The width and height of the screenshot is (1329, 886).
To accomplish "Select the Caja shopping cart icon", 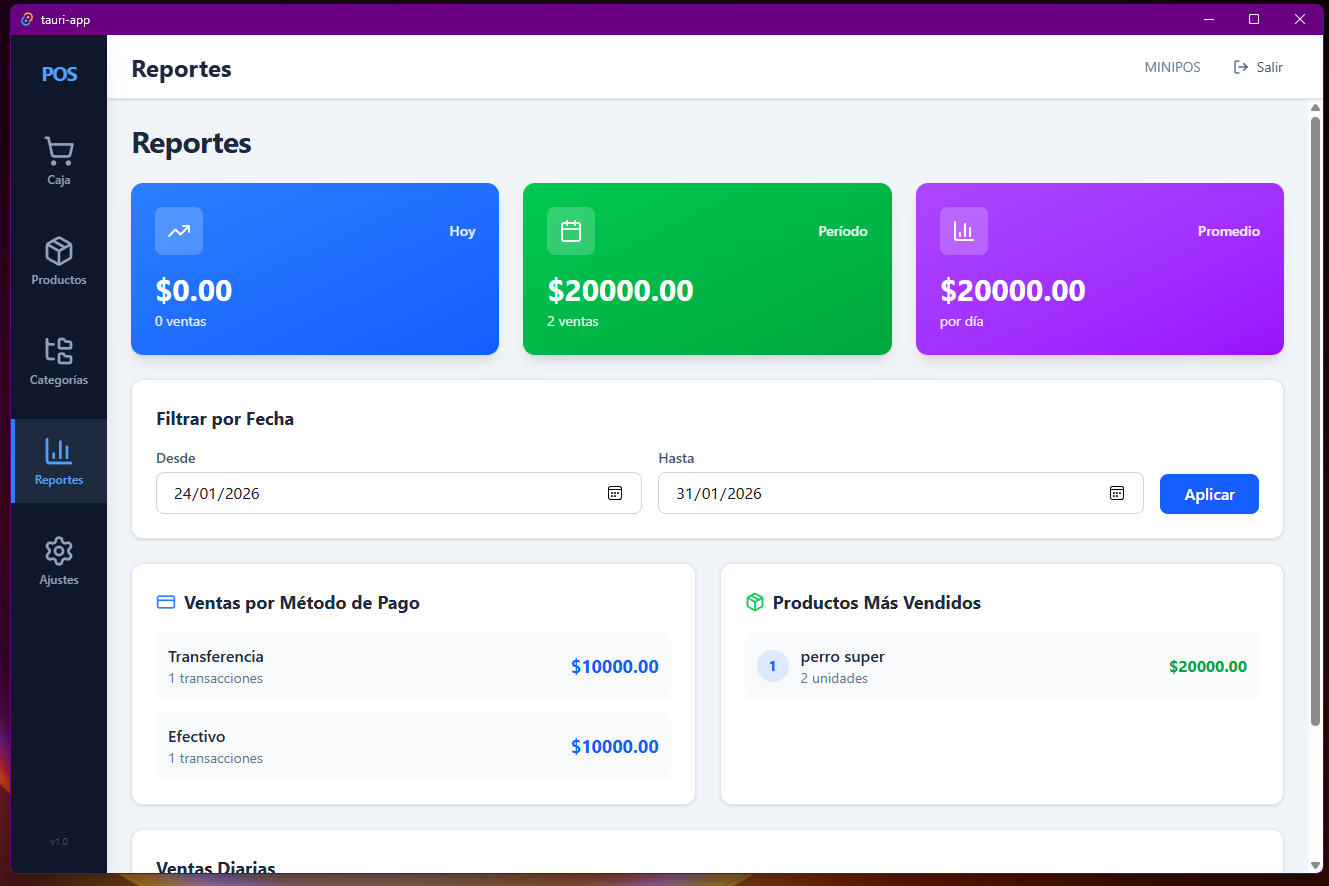I will coord(59,151).
